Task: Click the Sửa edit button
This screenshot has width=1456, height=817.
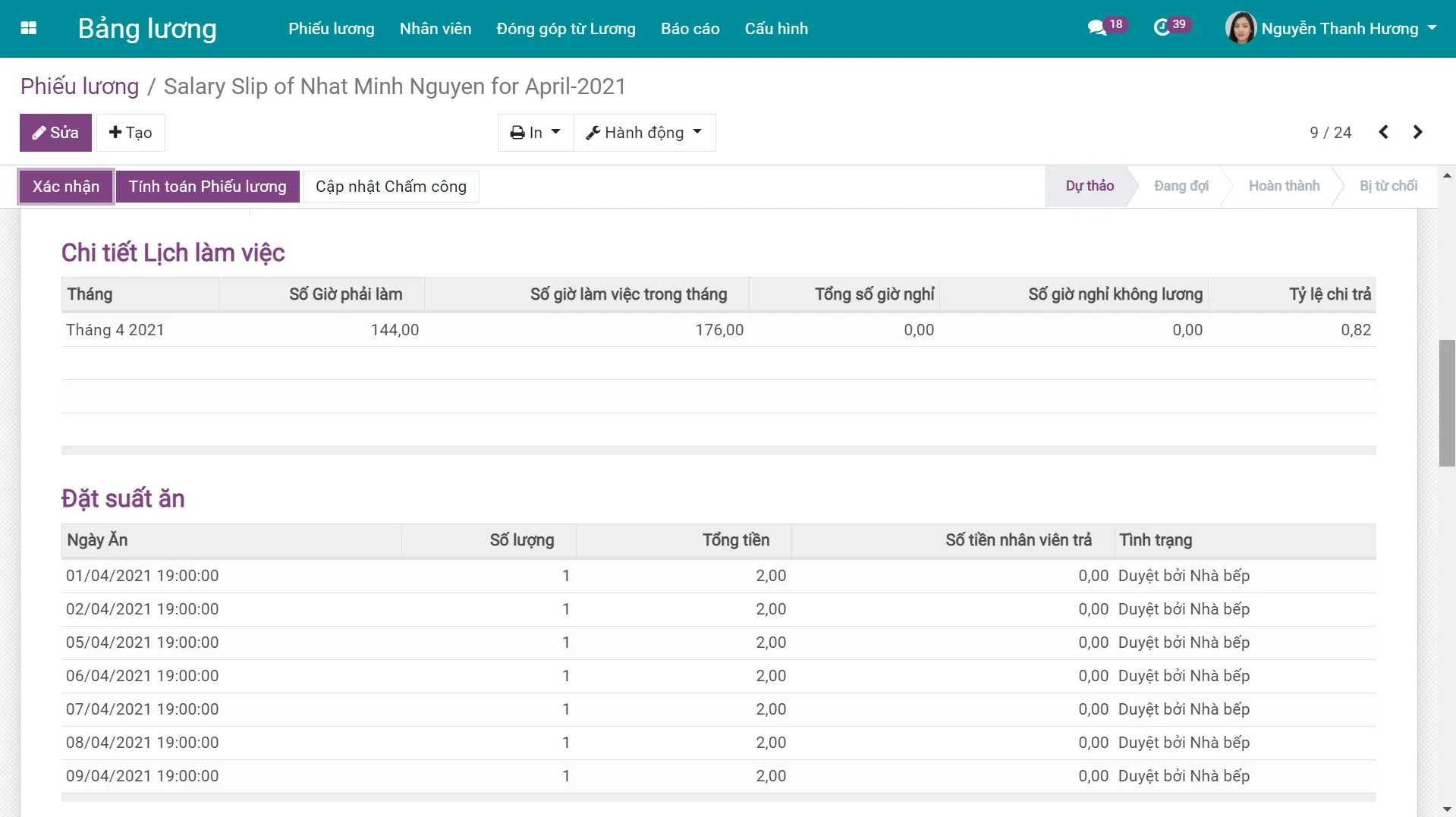Action: (55, 133)
